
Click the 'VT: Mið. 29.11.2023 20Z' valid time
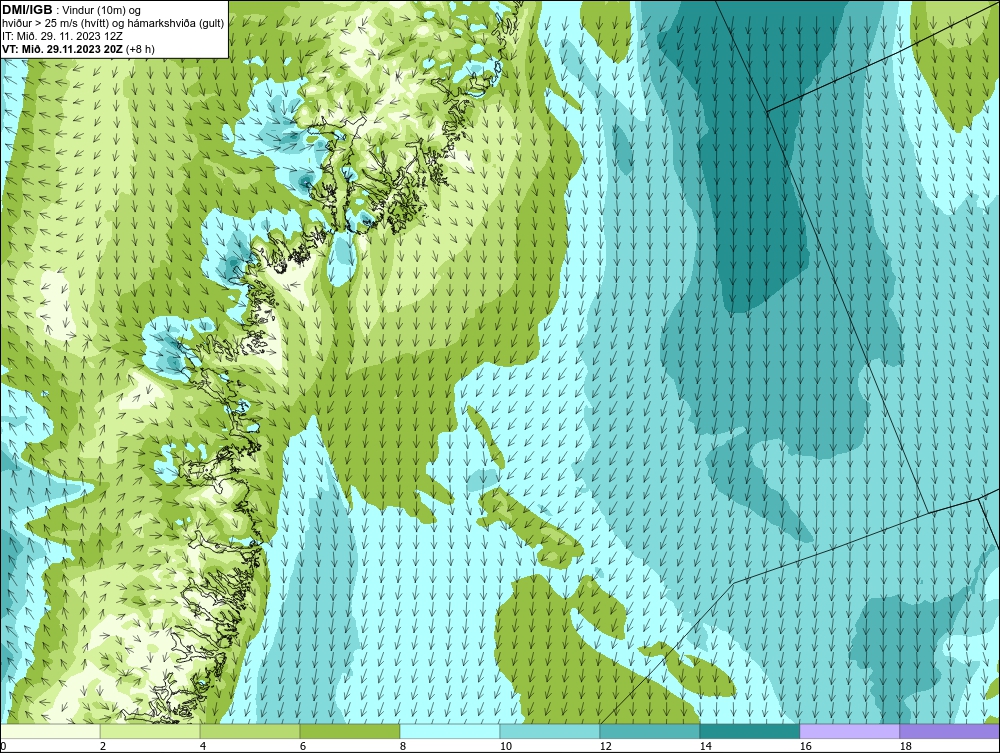[x=62, y=49]
